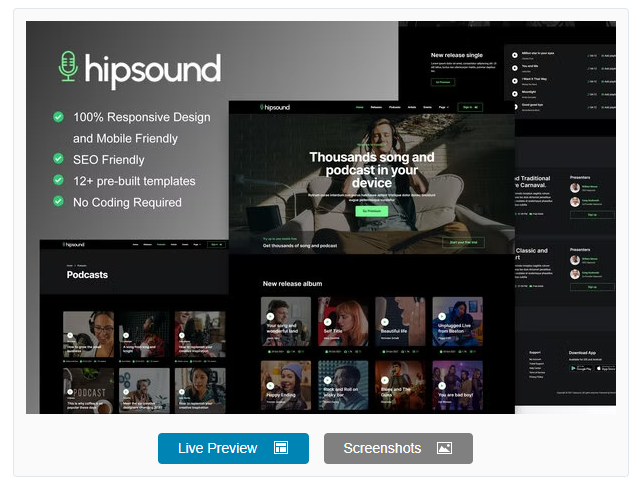This screenshot has height=481, width=641.
Task: Select the 'Beautiful life' album thumbnail
Action: (400, 322)
